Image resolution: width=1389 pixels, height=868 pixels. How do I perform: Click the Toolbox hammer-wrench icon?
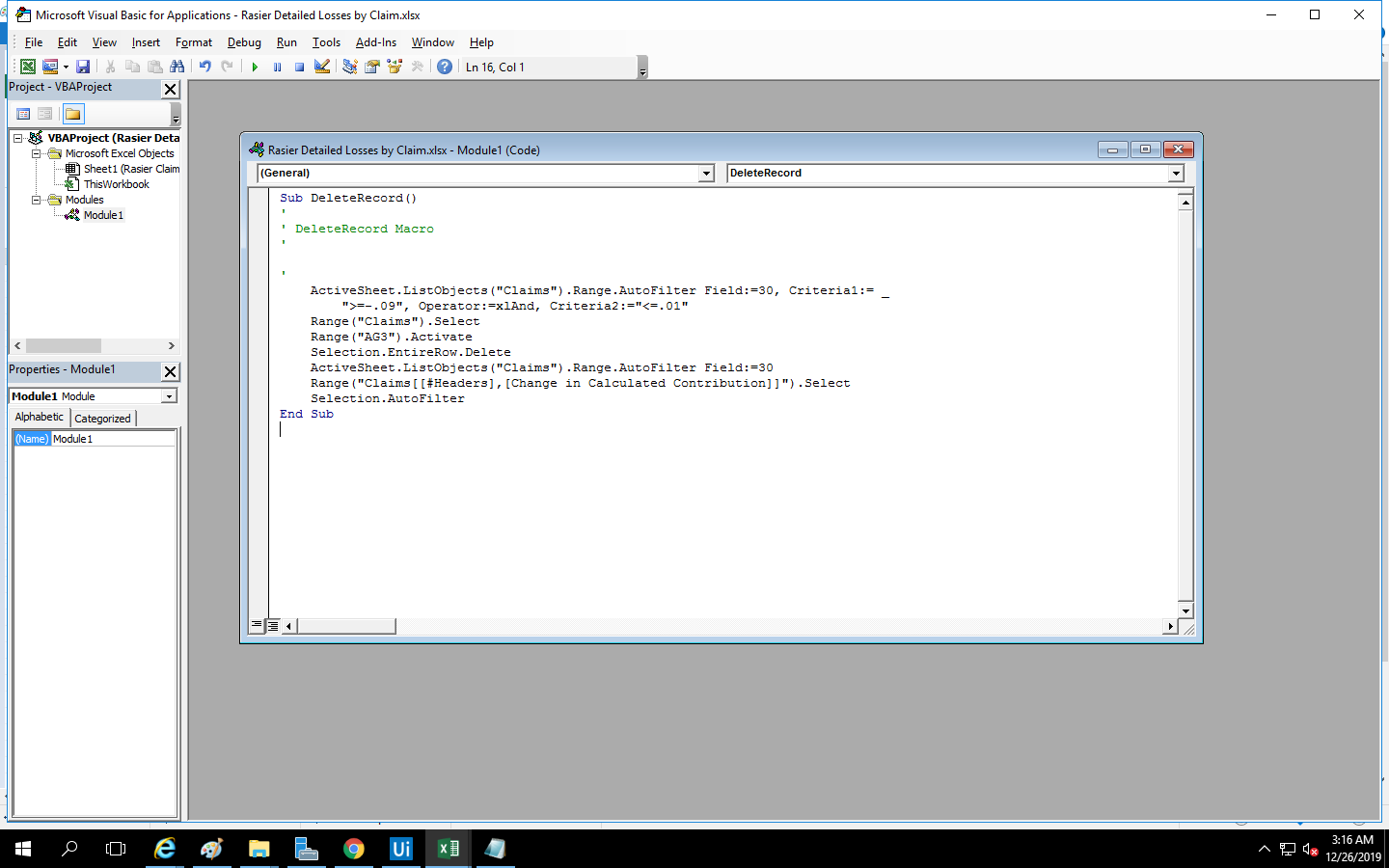417,67
